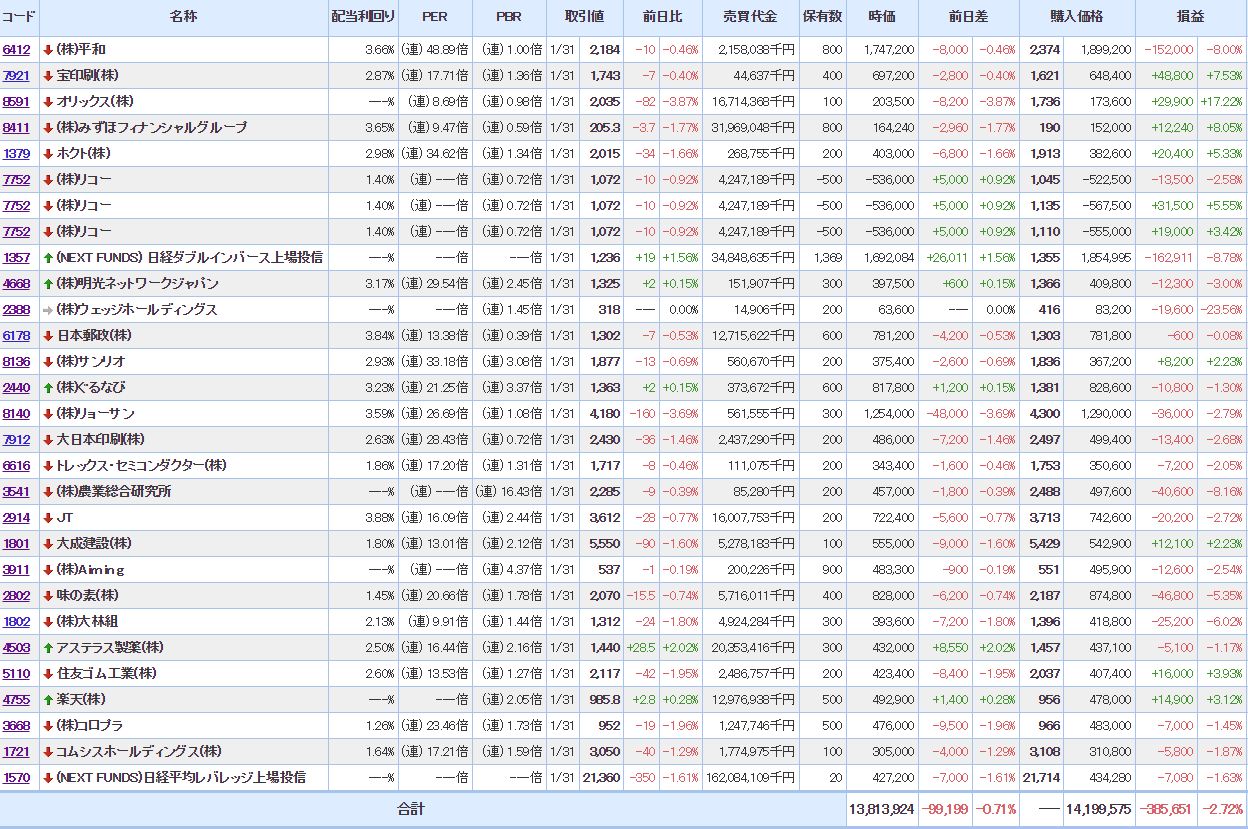Click the 損益 column header
This screenshot has height=829, width=1248.
(1190, 17)
